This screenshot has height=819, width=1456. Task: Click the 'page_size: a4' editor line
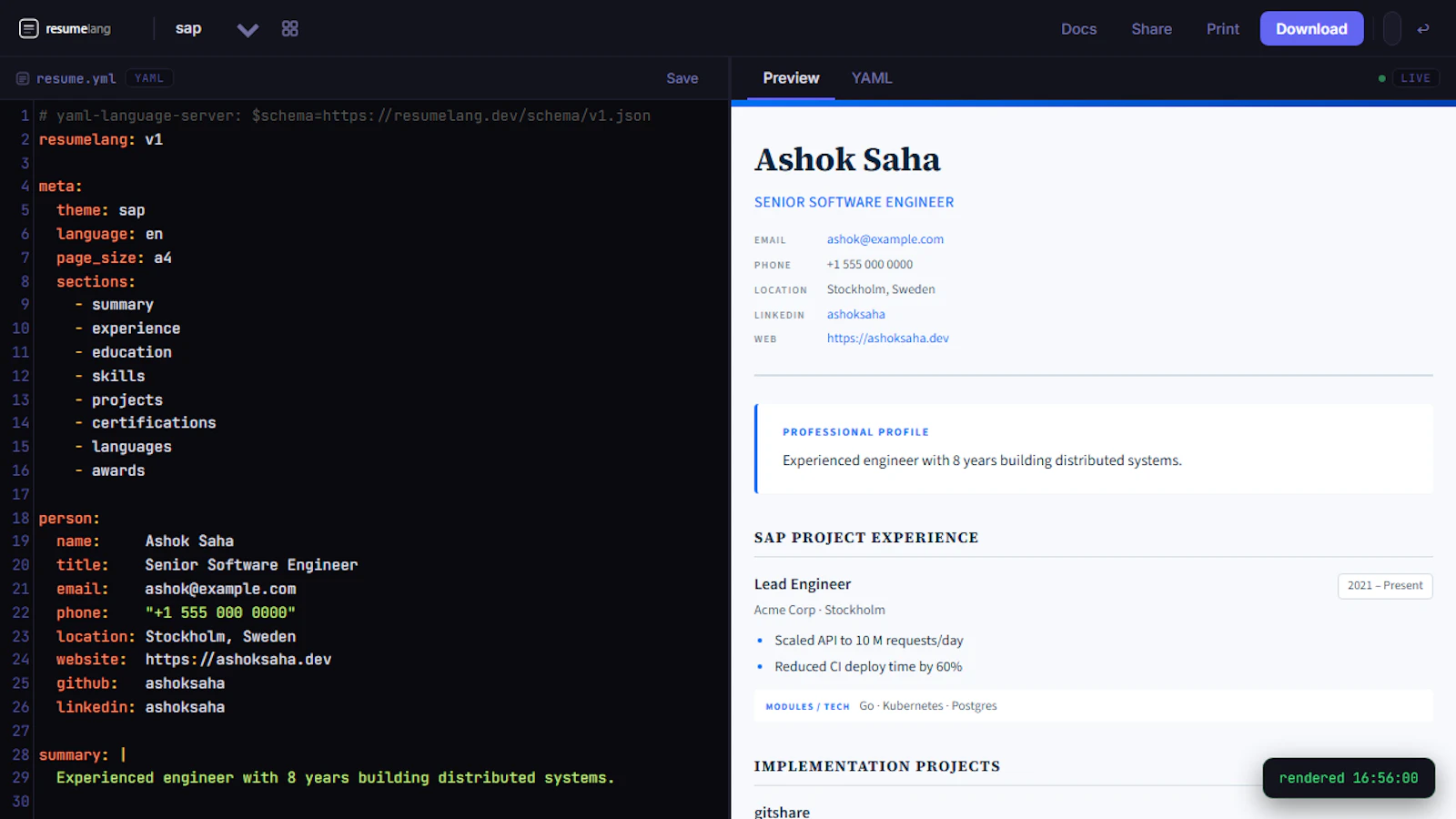point(114,258)
